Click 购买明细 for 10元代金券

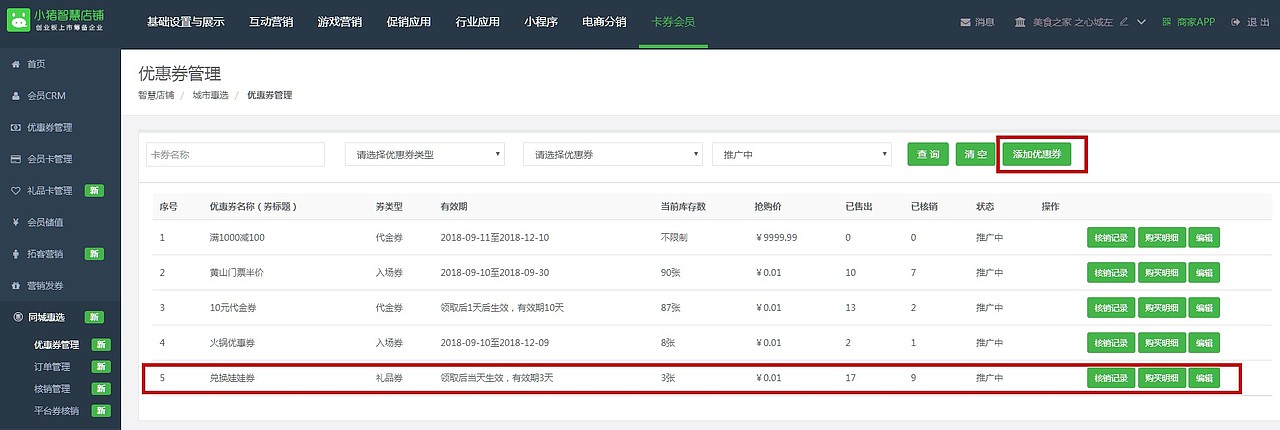pos(1162,308)
